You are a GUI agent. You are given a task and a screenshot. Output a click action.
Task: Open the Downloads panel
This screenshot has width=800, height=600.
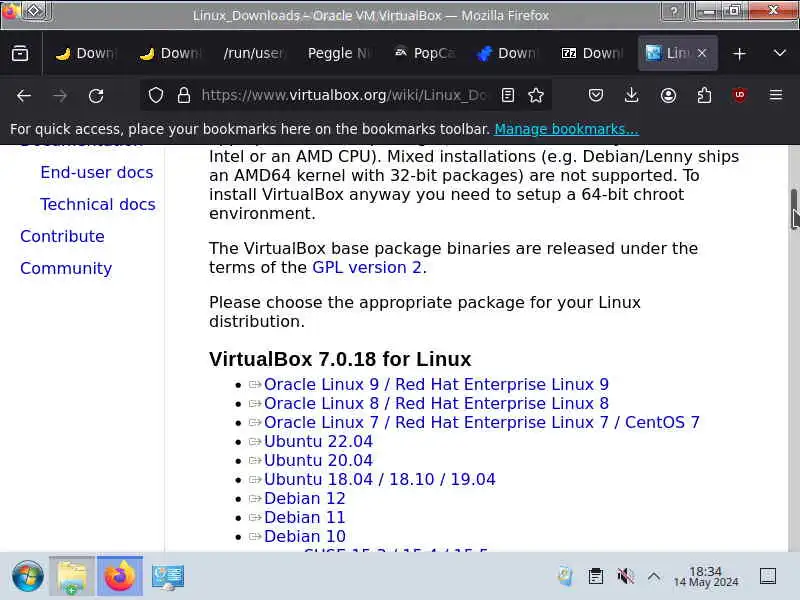click(x=632, y=95)
